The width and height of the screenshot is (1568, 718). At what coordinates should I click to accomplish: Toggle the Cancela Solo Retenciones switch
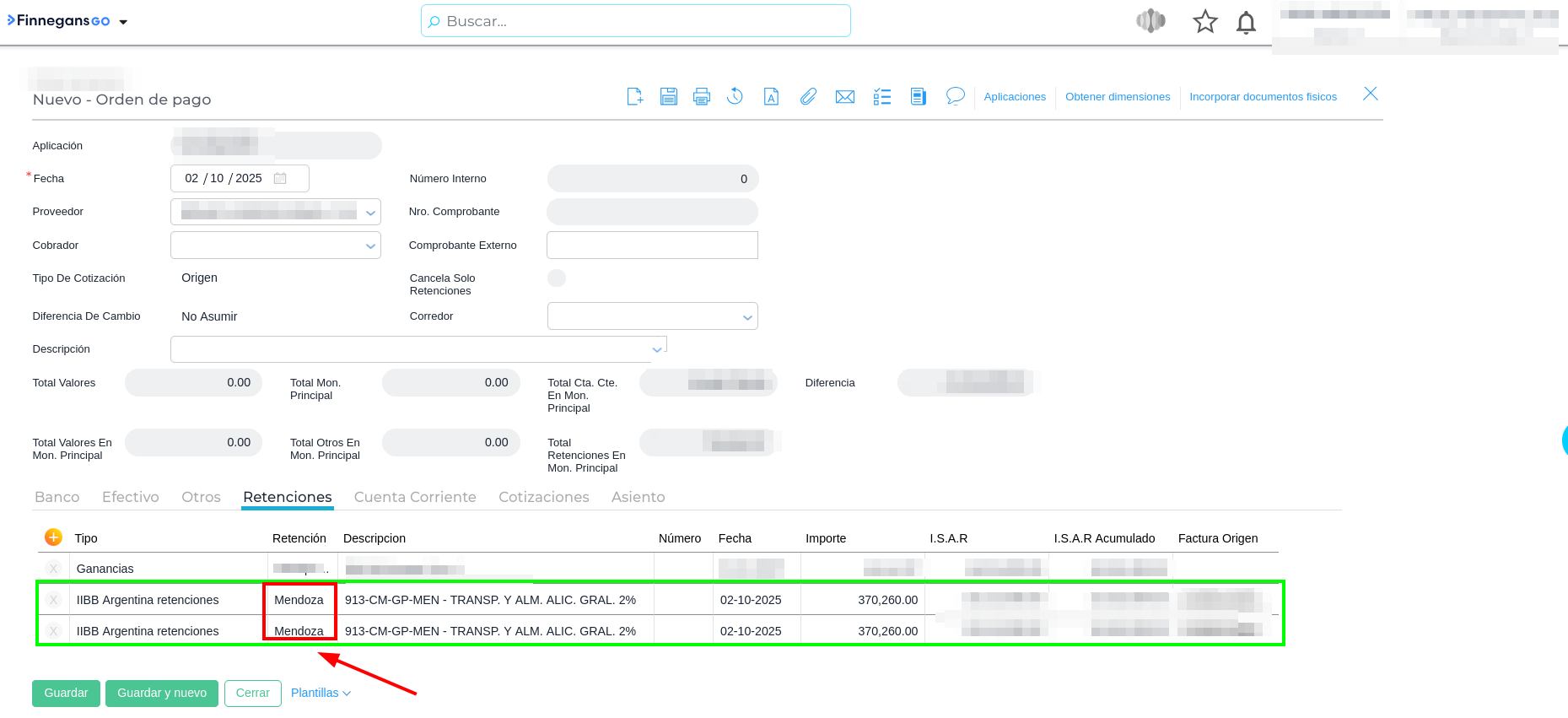[x=557, y=278]
